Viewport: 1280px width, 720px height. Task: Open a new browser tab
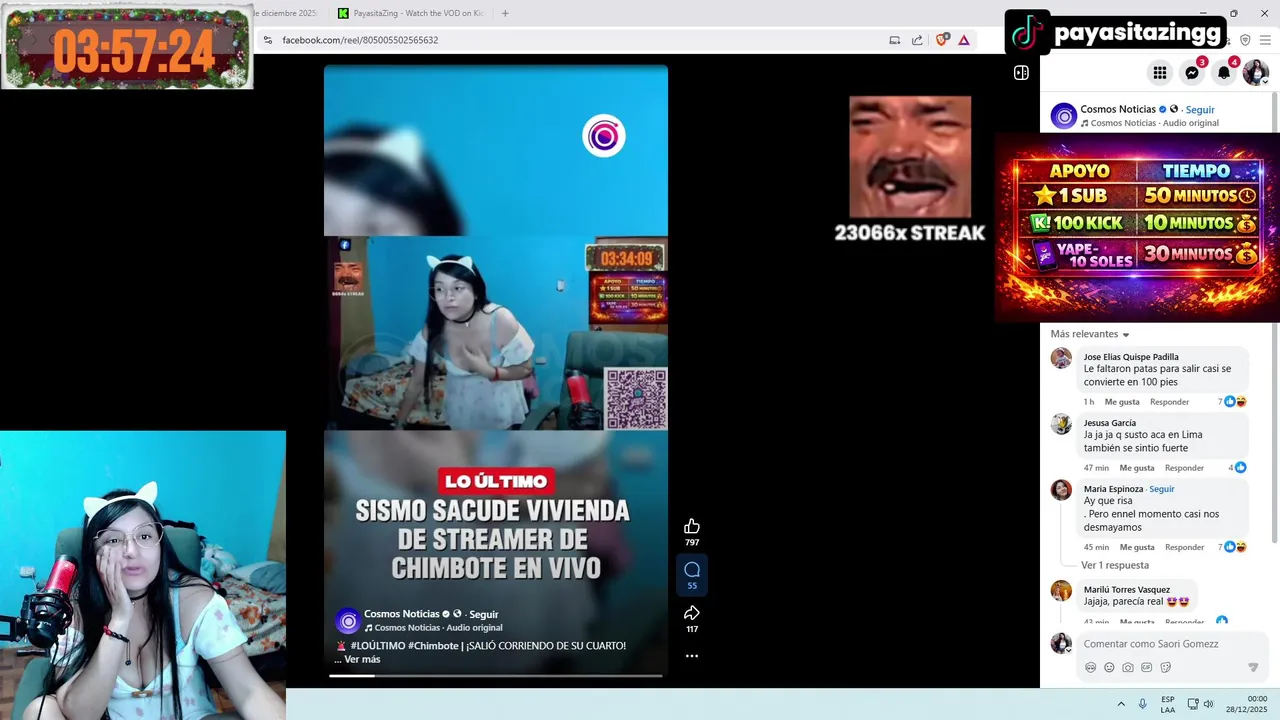[x=505, y=13]
